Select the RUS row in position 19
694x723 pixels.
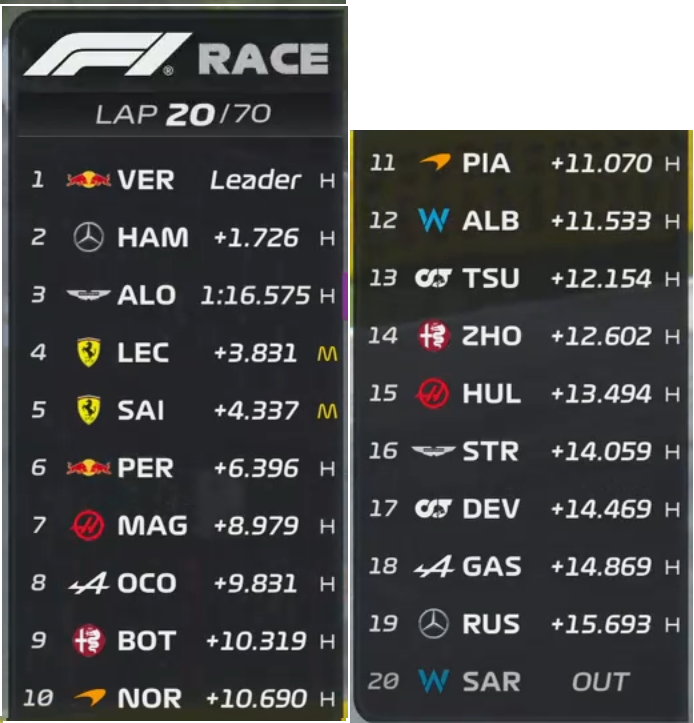[x=523, y=624]
